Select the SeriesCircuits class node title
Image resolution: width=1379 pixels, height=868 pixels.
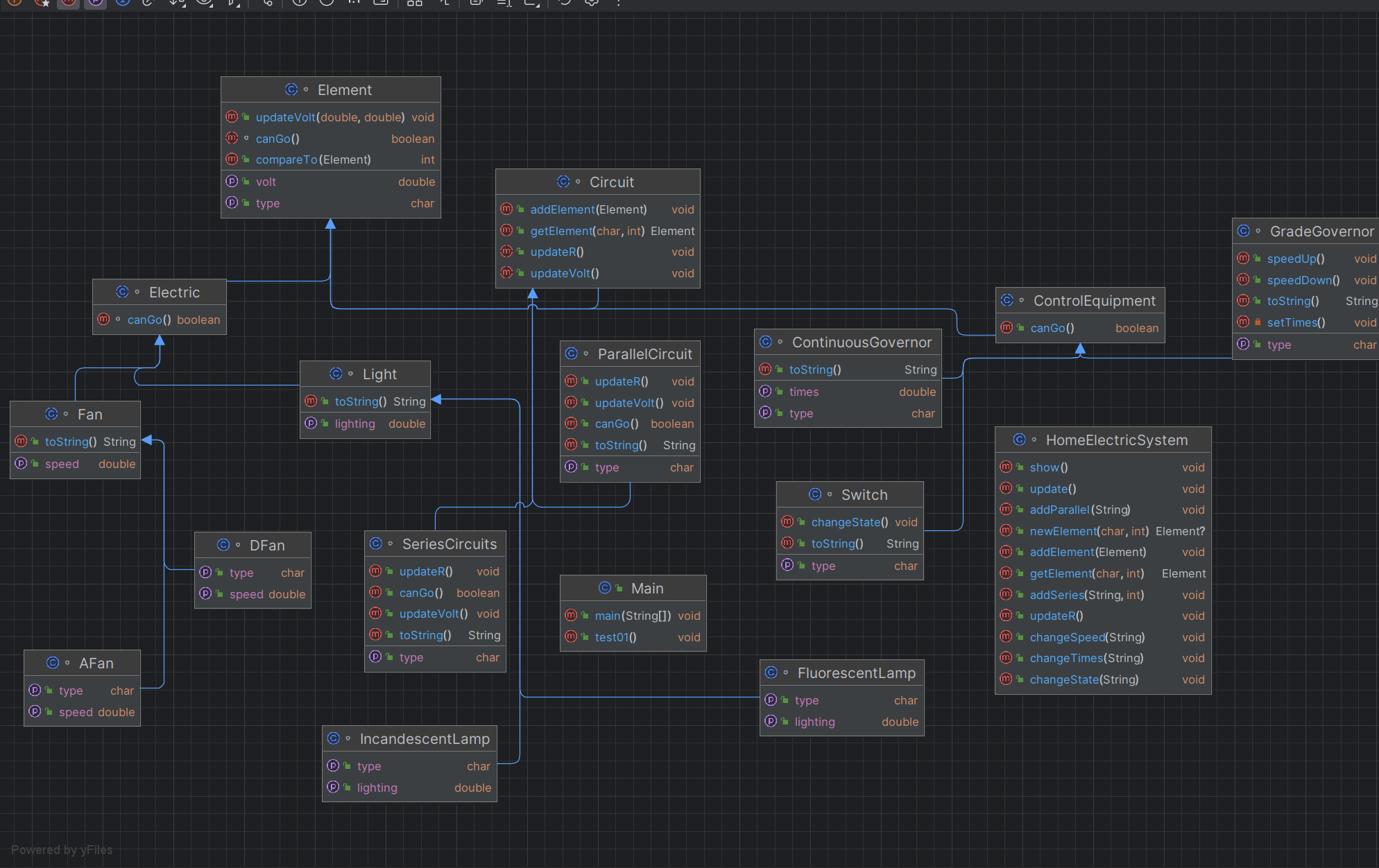tap(449, 544)
